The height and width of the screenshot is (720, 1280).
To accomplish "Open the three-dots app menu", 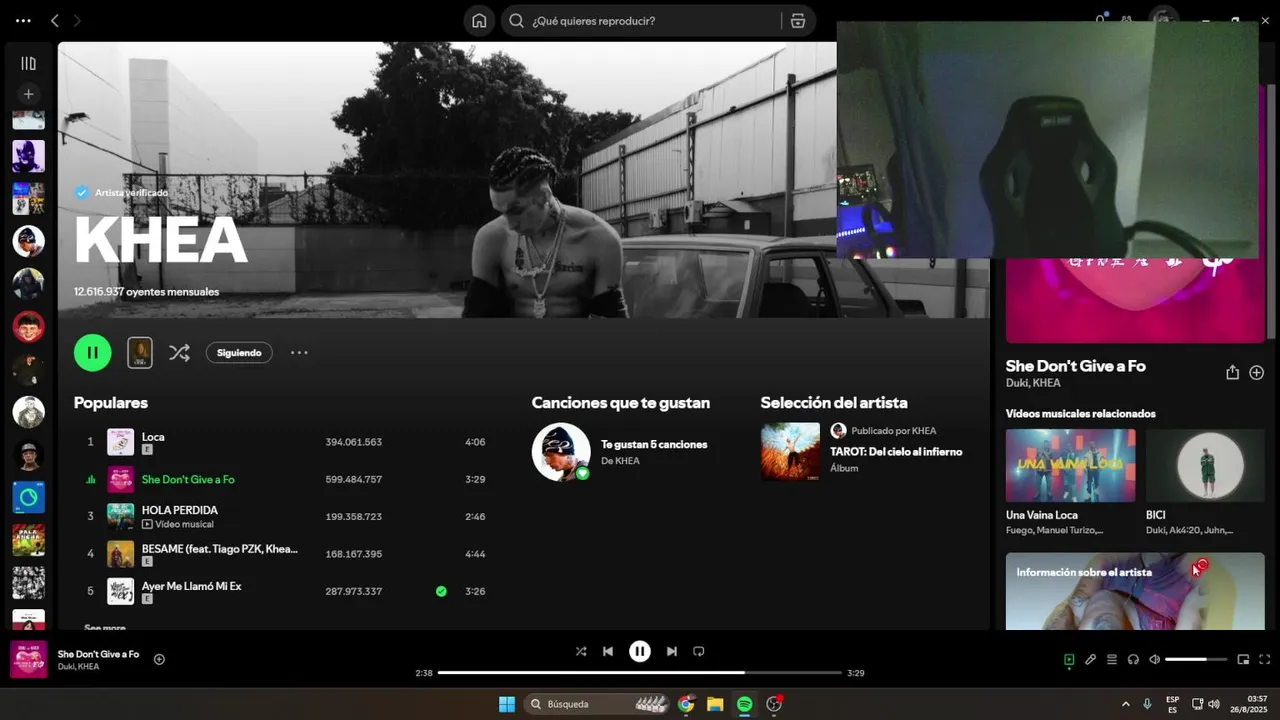I will (x=23, y=20).
